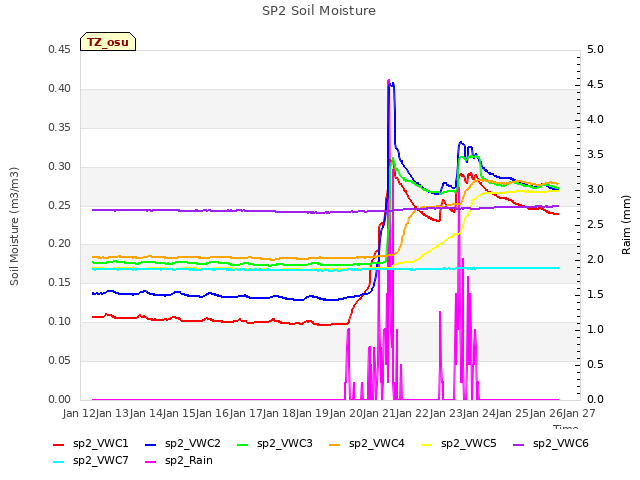Click the blue sp2_VWC2 legend swatch
Screen dimensions: 640x480
(x=151, y=444)
